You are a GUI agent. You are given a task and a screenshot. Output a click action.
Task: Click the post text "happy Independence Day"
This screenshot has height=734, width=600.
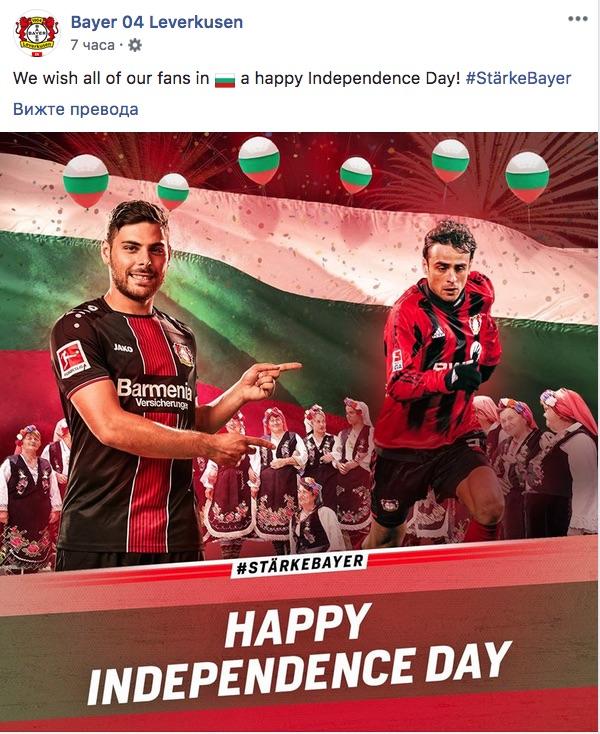point(358,78)
